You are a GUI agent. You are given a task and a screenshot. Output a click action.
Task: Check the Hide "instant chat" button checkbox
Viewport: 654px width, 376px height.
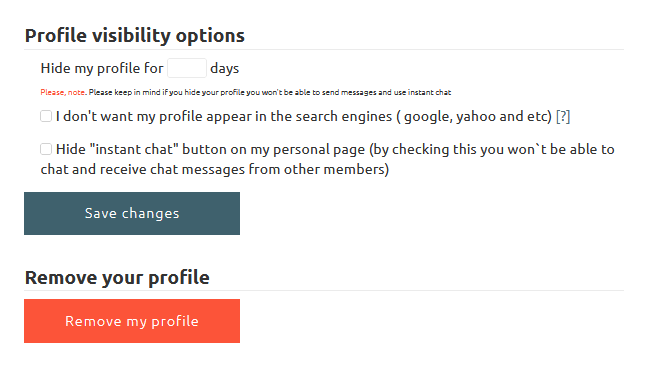pos(46,149)
